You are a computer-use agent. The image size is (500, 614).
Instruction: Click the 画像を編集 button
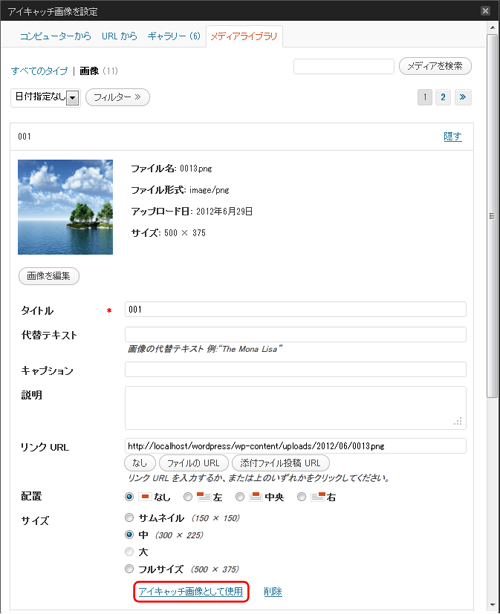click(x=49, y=276)
